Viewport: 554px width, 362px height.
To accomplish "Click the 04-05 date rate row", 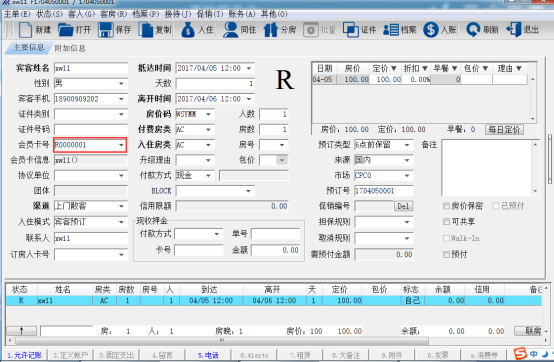I will (419, 79).
